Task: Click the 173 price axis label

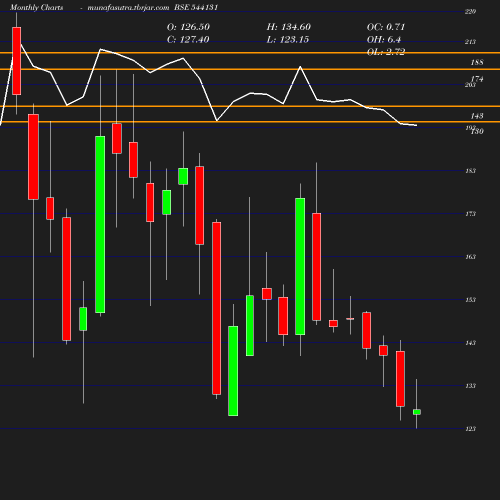Action: click(470, 214)
